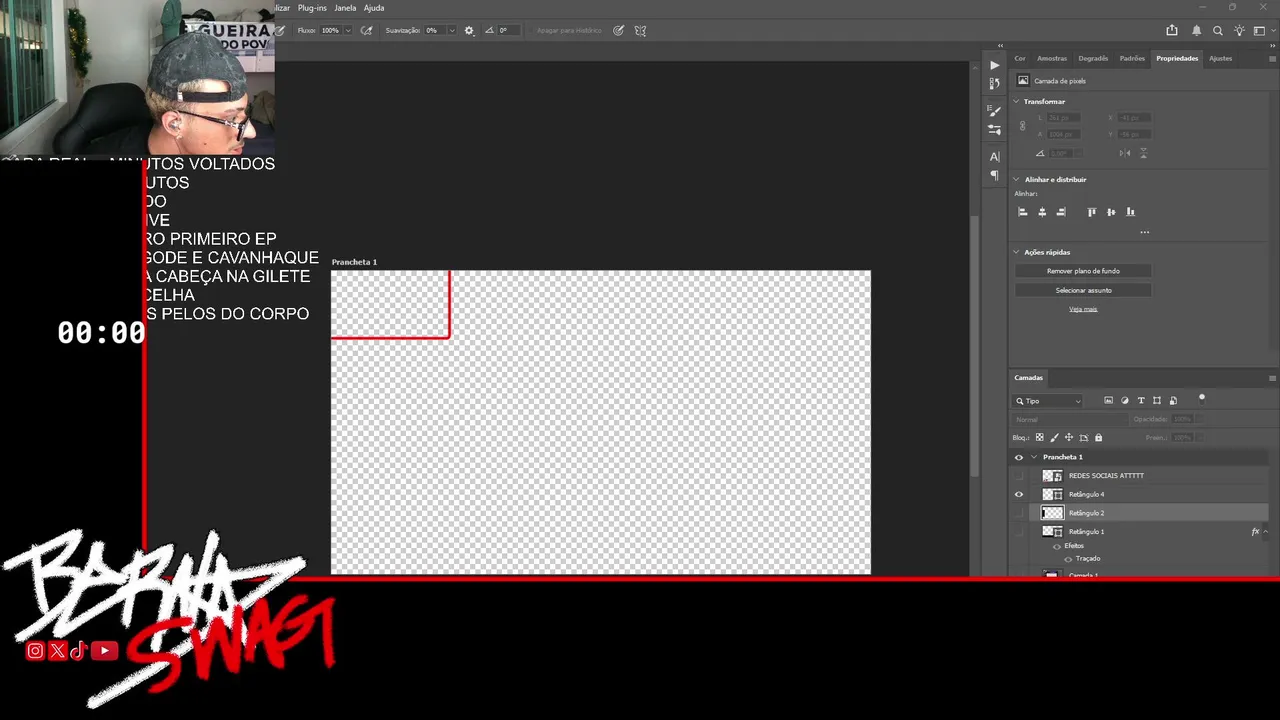Align left edges in Alinhar

(1023, 212)
